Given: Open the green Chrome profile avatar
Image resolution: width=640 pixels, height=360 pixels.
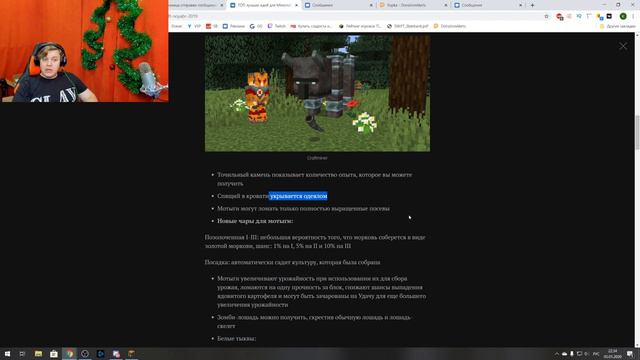Looking at the screenshot, I should click(x=623, y=16).
